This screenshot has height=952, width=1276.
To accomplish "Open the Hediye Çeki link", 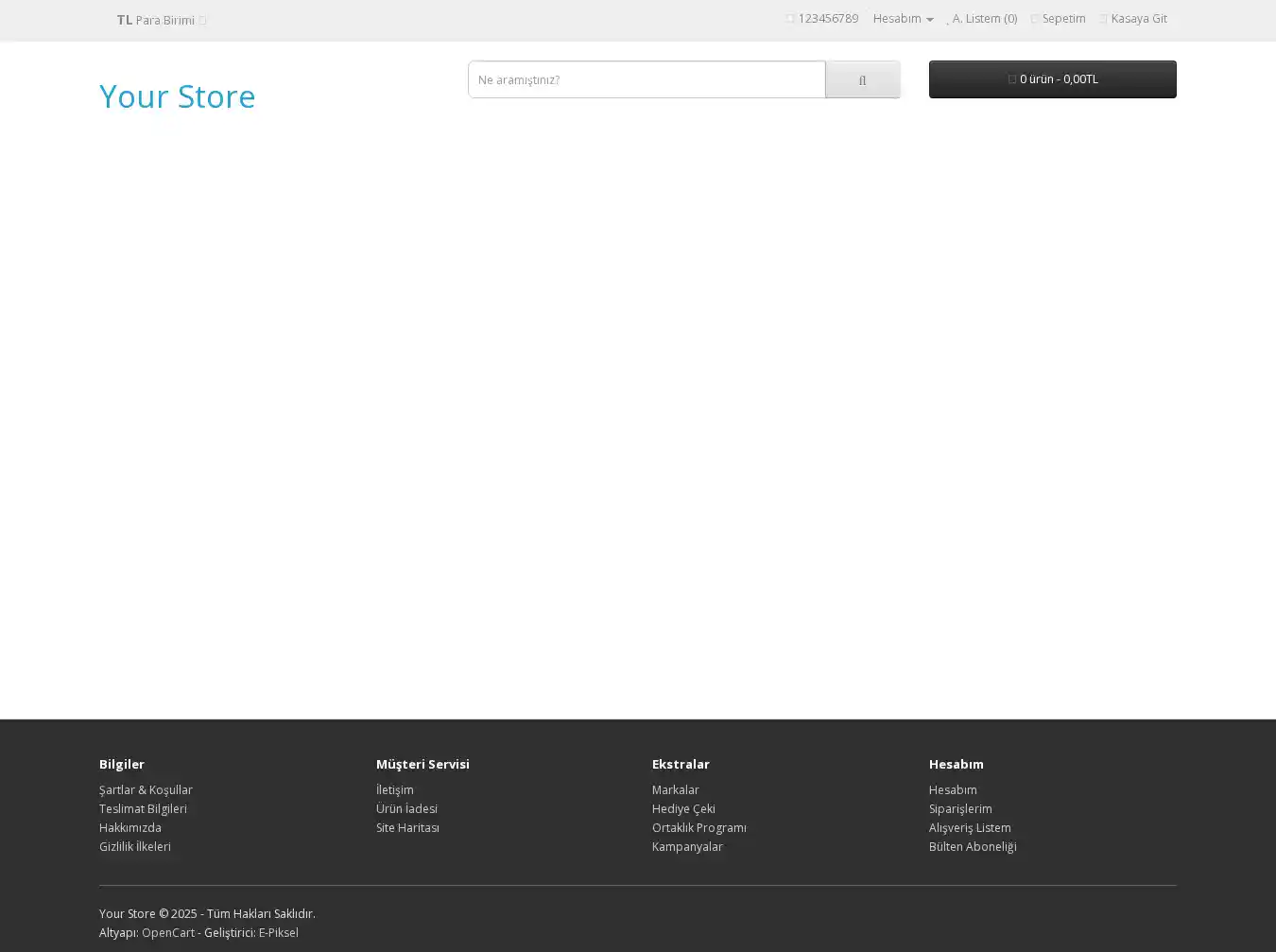I will (x=683, y=809).
